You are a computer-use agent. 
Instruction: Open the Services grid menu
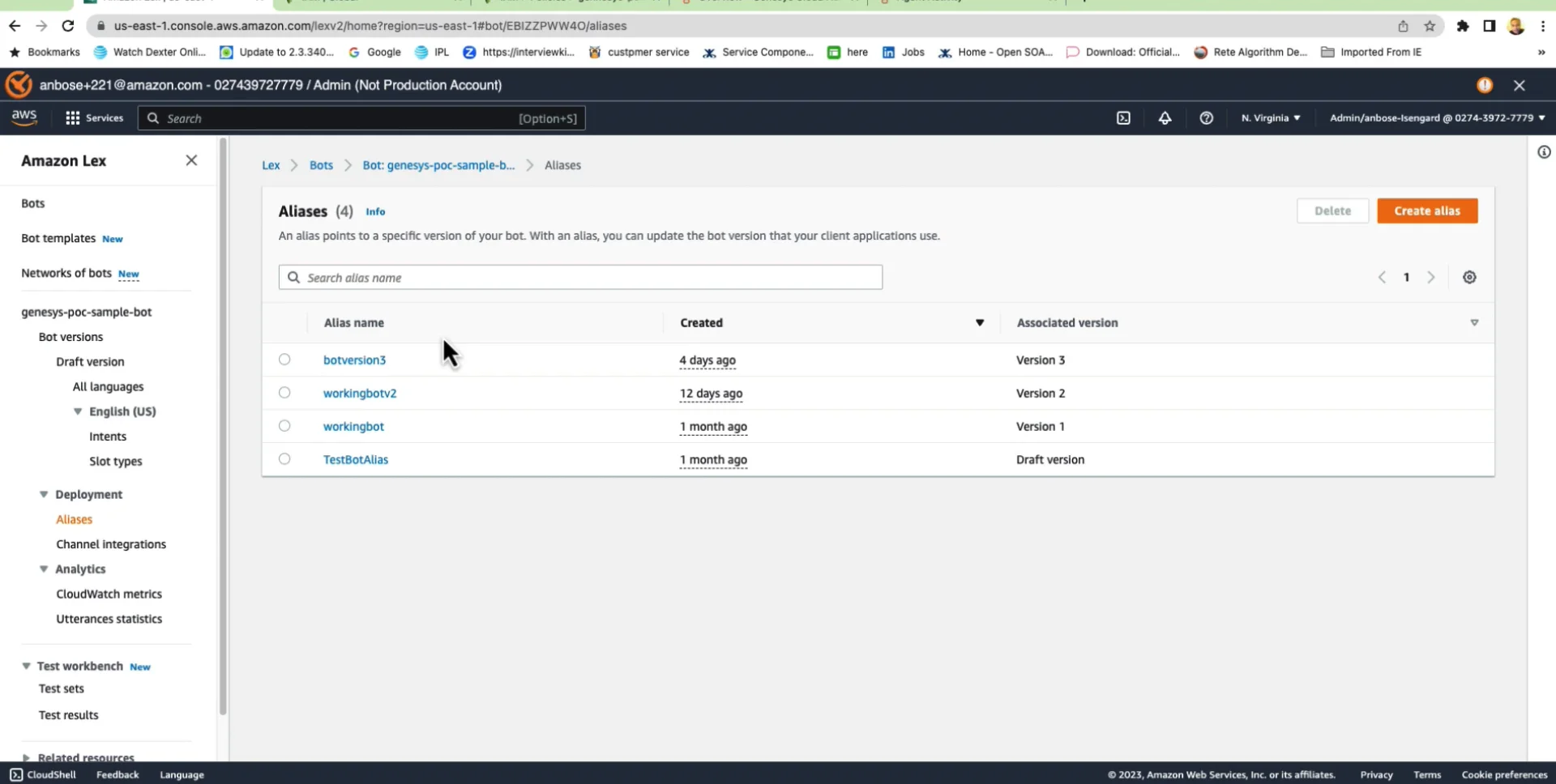coord(94,117)
